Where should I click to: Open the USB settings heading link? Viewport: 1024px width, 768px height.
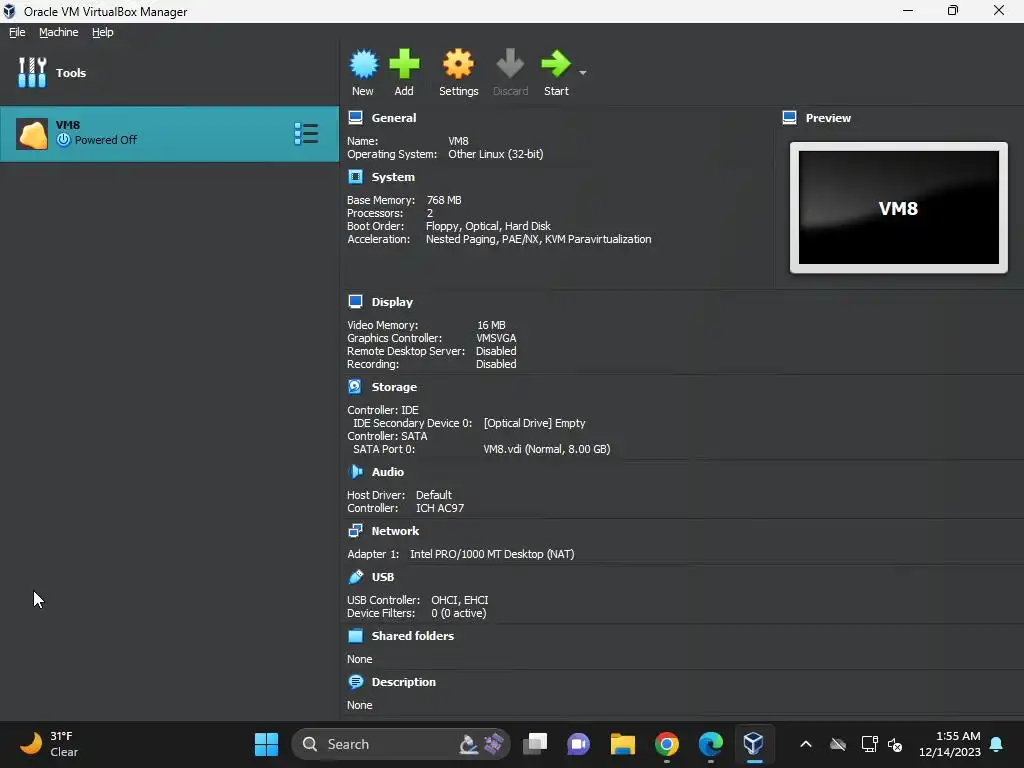(x=383, y=577)
